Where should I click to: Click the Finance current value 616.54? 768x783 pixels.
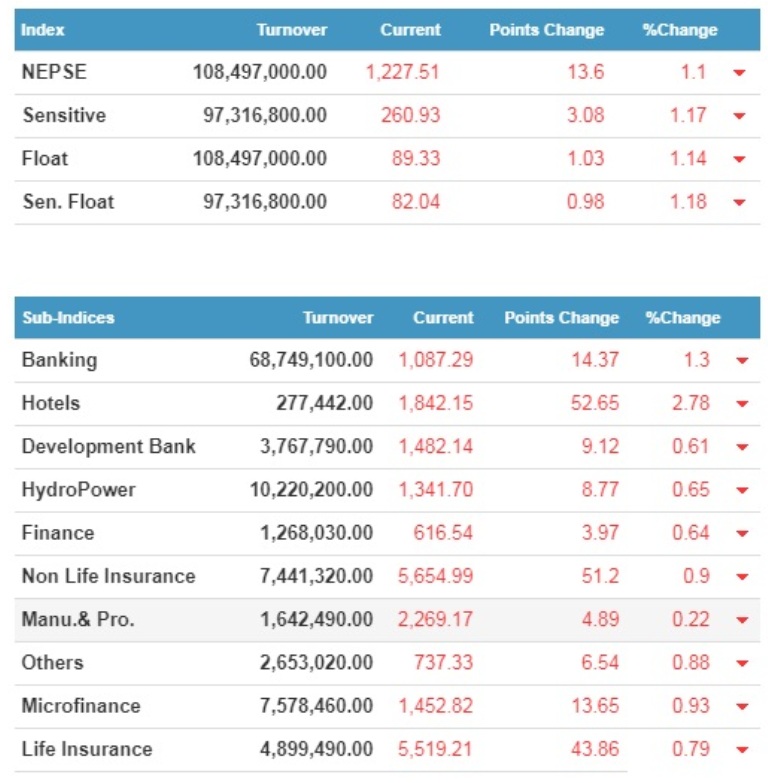[x=443, y=533]
